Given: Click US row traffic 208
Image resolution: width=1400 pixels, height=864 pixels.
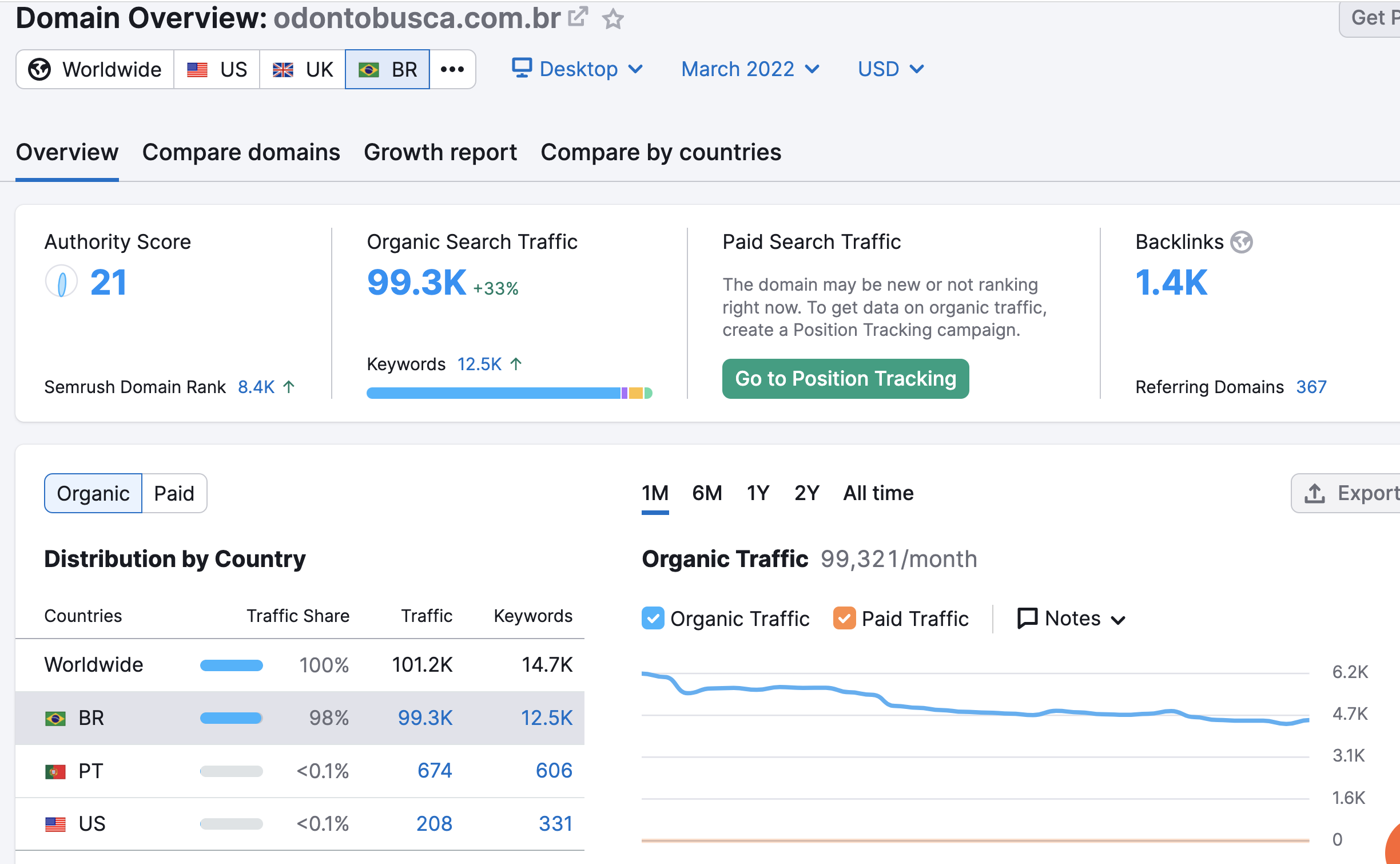Looking at the screenshot, I should coord(434,824).
